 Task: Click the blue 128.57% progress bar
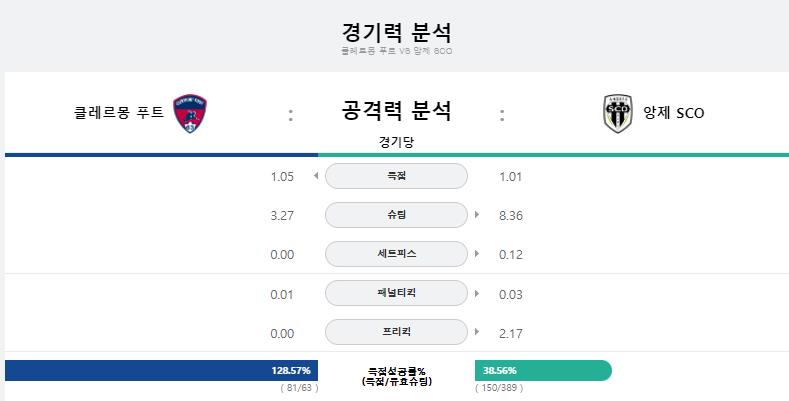pos(162,370)
